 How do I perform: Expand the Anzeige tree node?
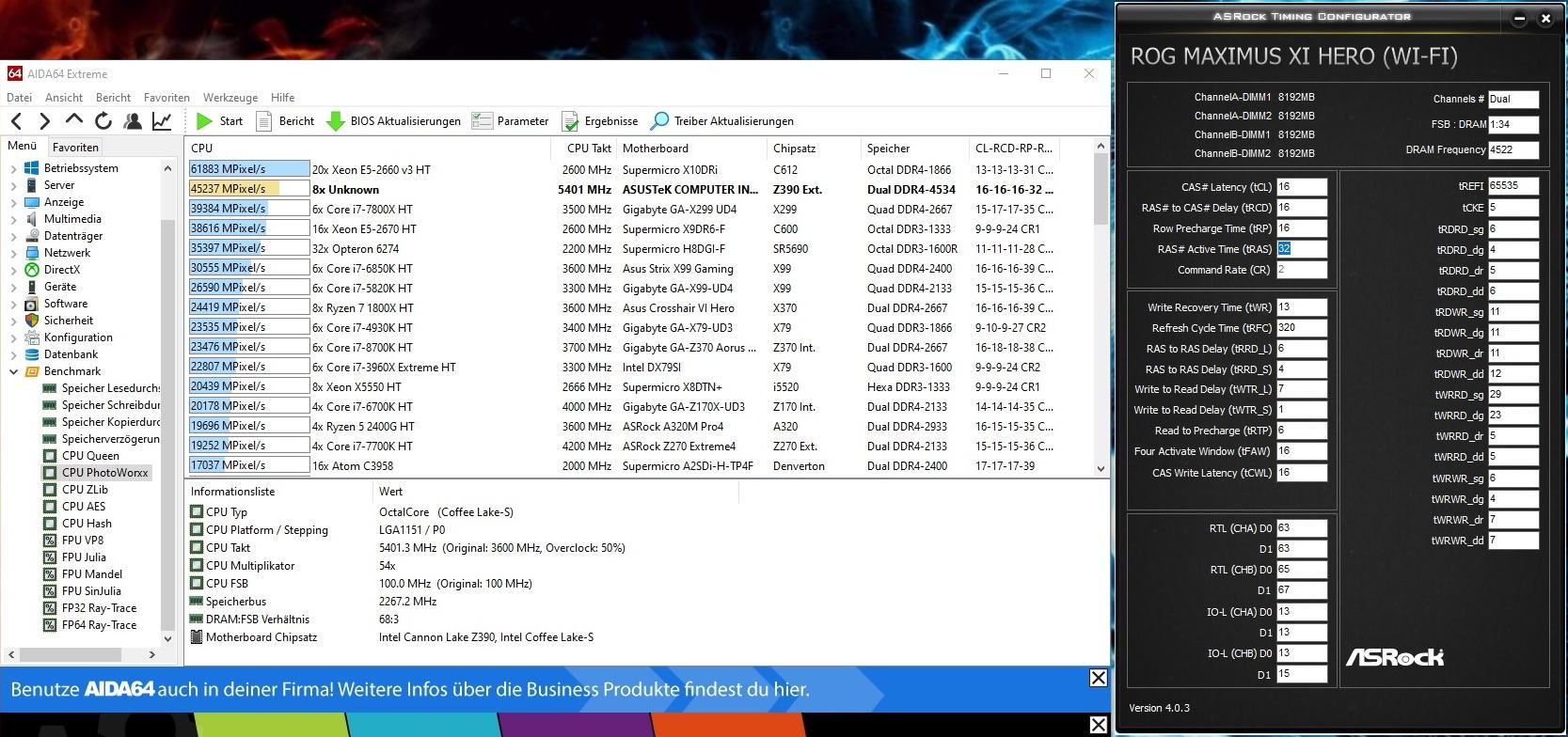point(13,202)
